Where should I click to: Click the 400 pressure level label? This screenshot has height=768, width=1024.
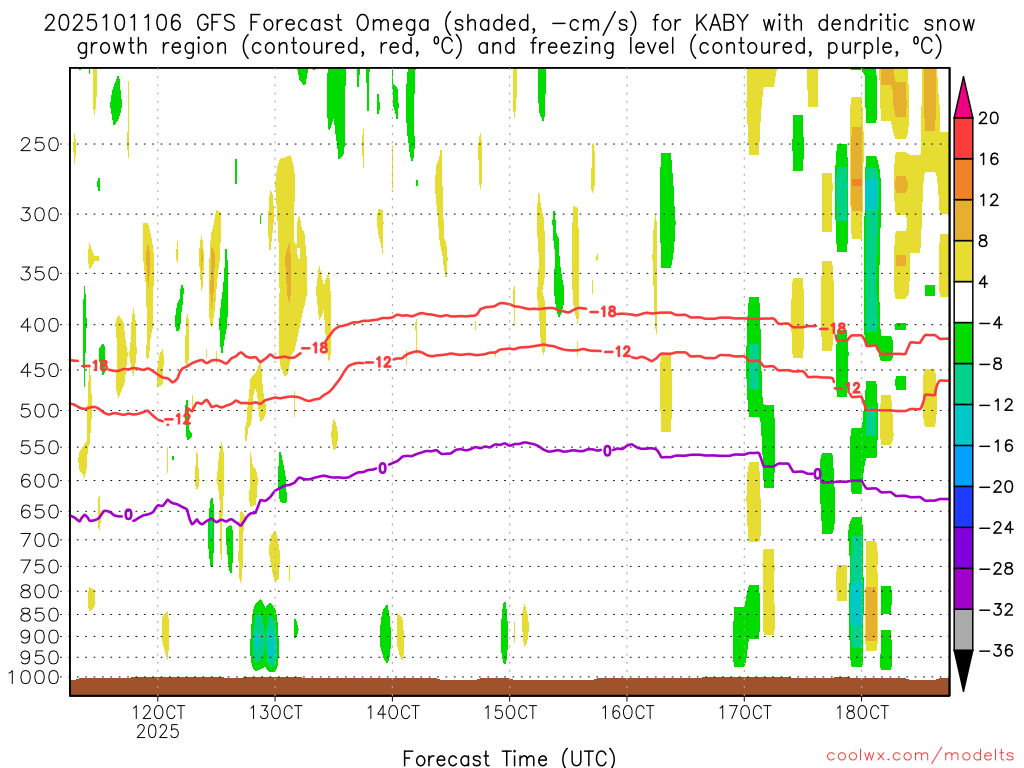click(40, 325)
